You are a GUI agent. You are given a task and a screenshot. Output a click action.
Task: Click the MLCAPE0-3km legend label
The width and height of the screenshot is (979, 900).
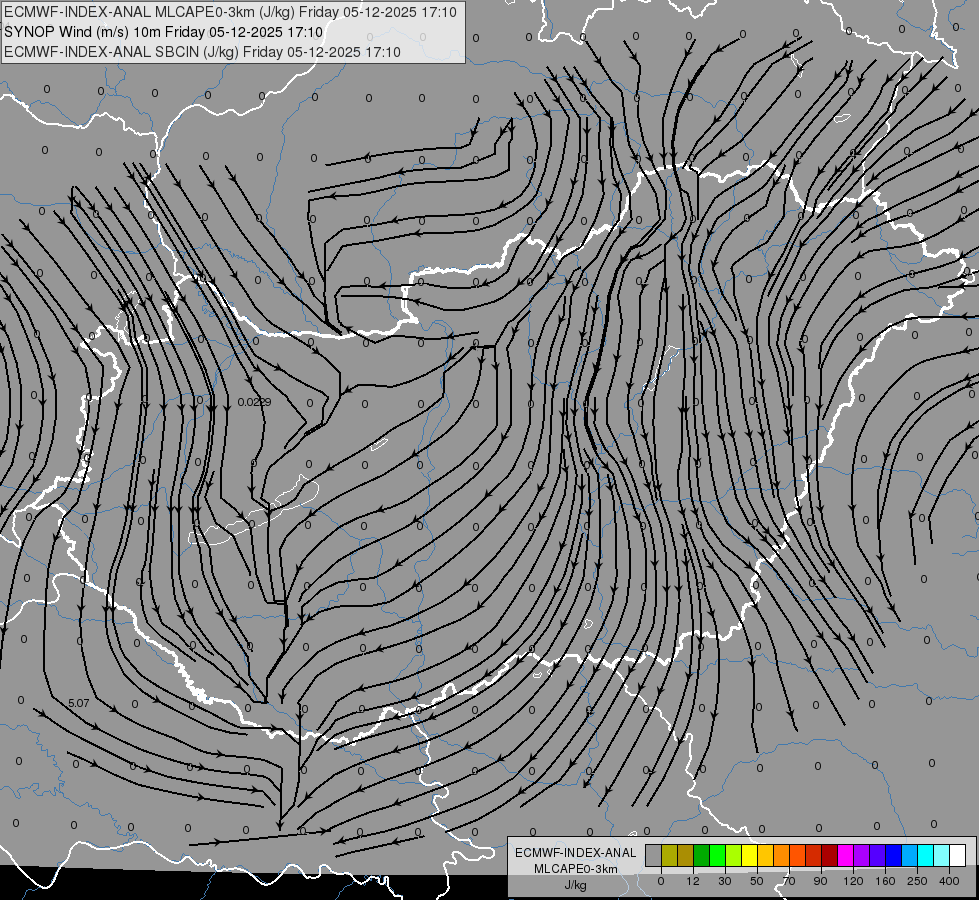click(576, 869)
